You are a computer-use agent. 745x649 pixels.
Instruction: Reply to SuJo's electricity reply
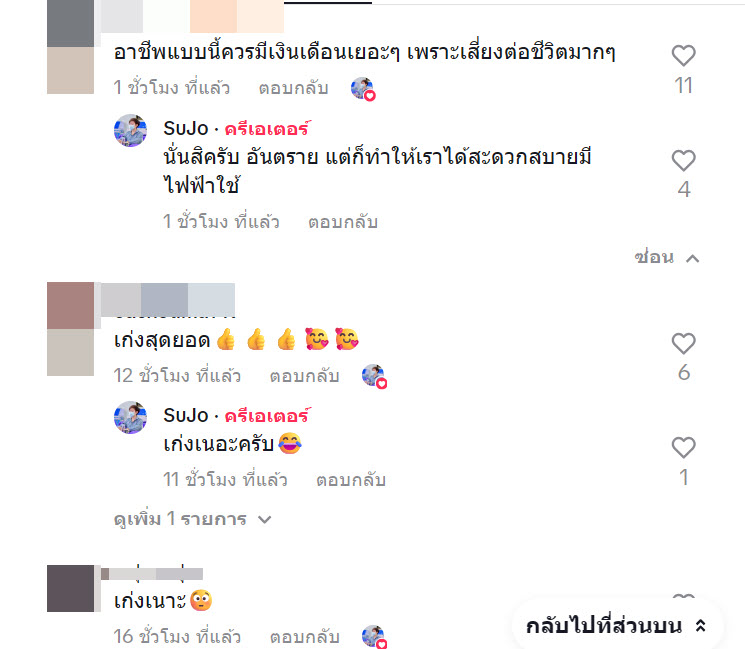coord(343,222)
